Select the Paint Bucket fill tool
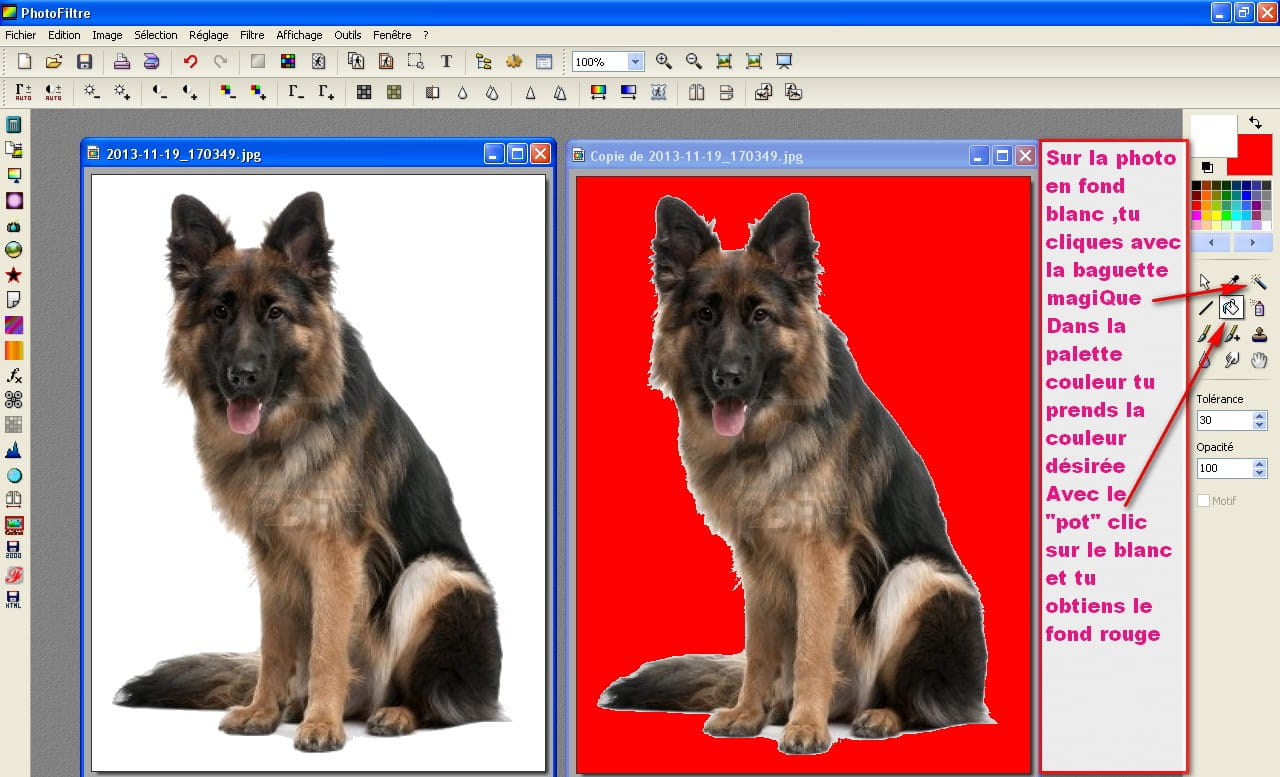 tap(1231, 308)
